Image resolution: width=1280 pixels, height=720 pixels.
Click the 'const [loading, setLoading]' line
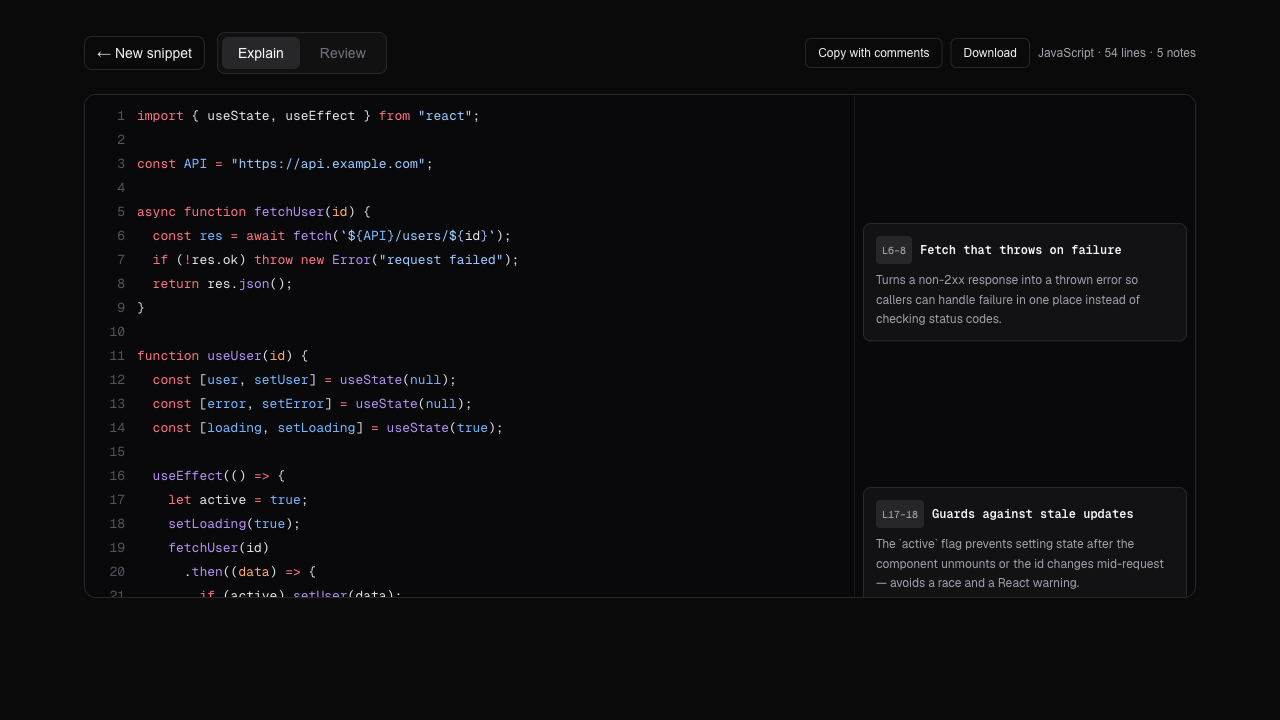(328, 428)
